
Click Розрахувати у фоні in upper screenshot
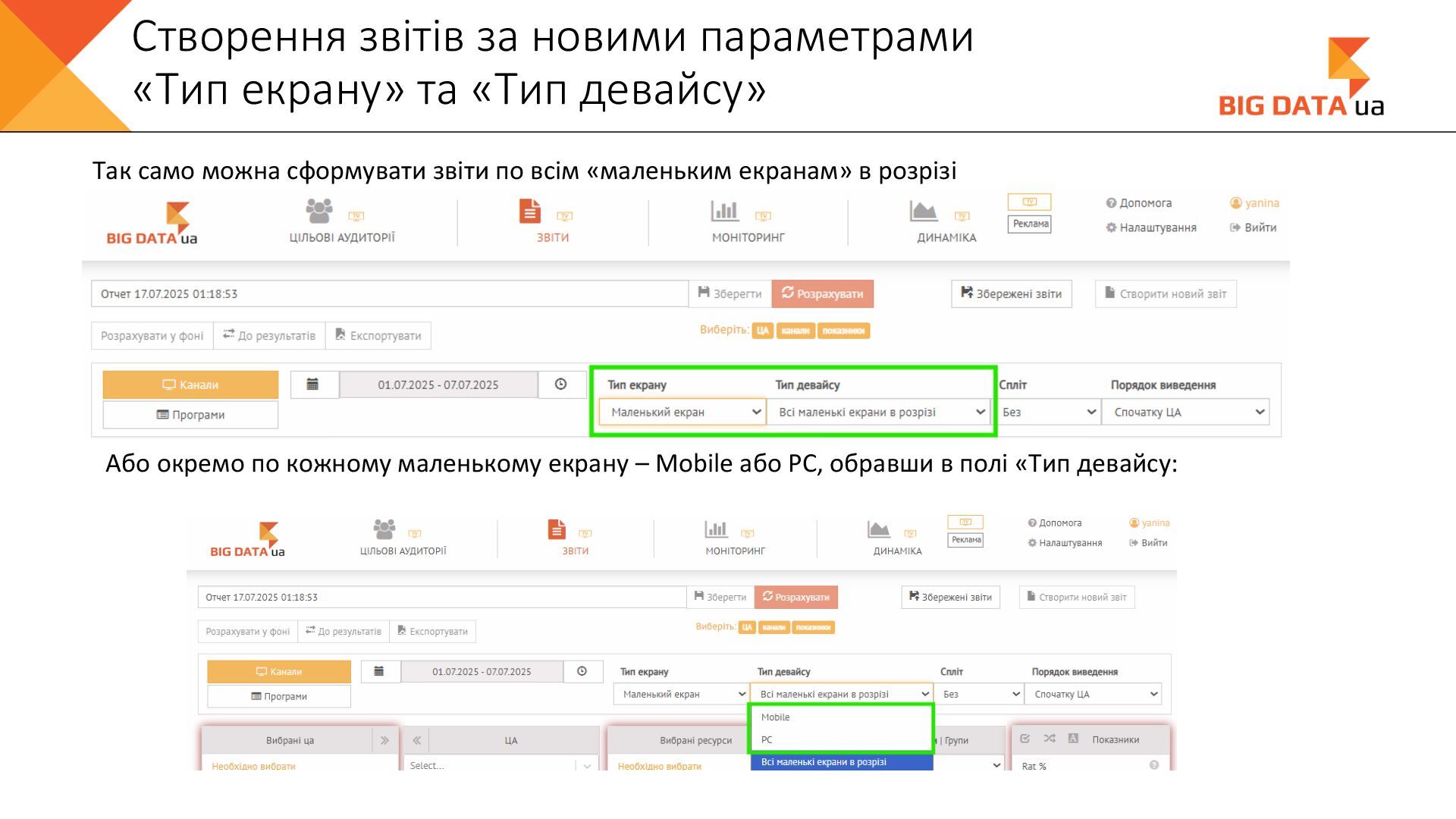click(152, 336)
